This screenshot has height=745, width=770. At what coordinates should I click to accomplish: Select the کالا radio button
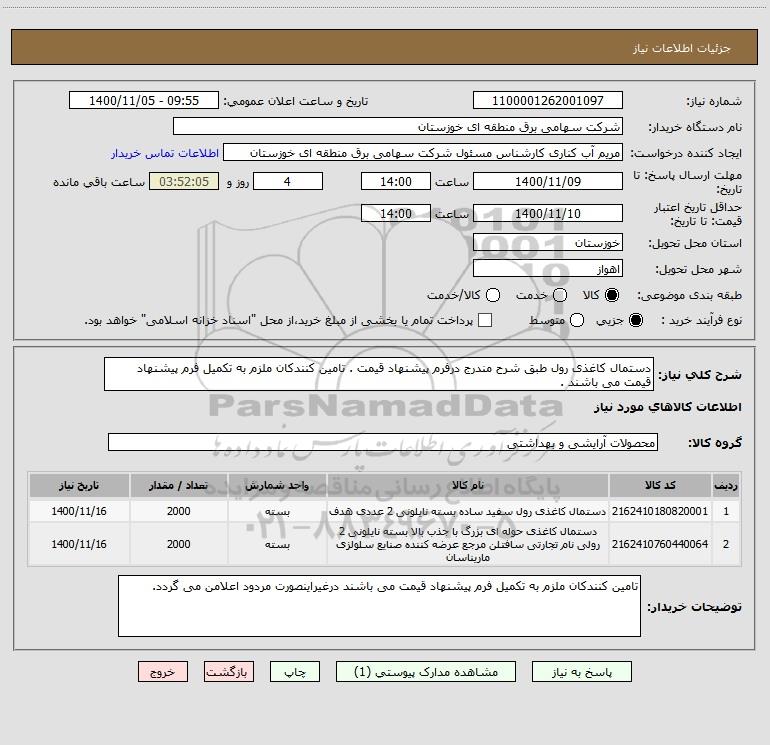tap(612, 295)
